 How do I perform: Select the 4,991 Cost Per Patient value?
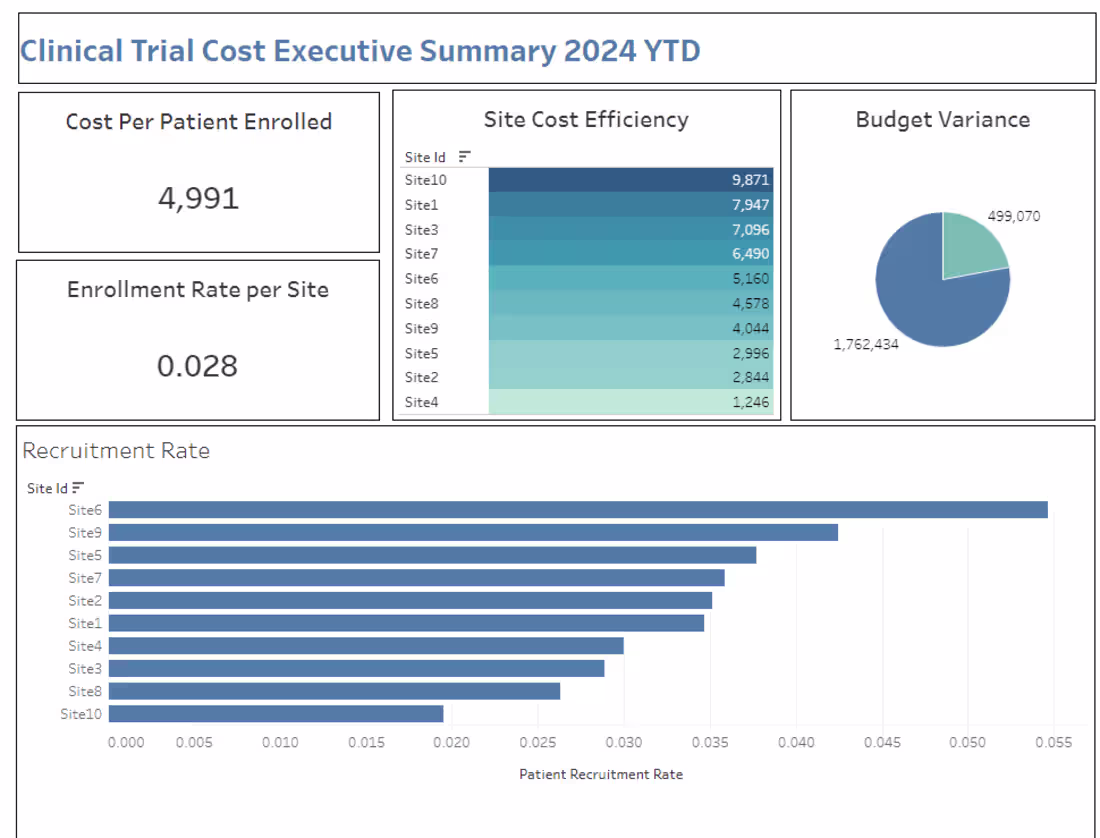pos(198,198)
